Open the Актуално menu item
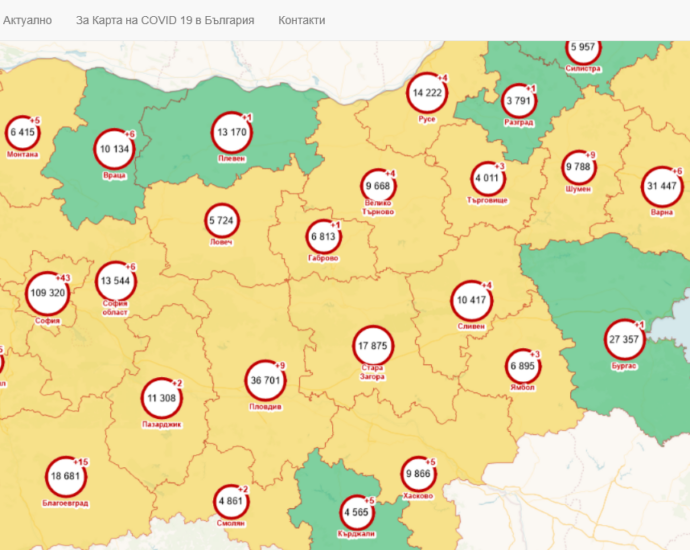Viewport: 690px width, 550px height. 27,20
